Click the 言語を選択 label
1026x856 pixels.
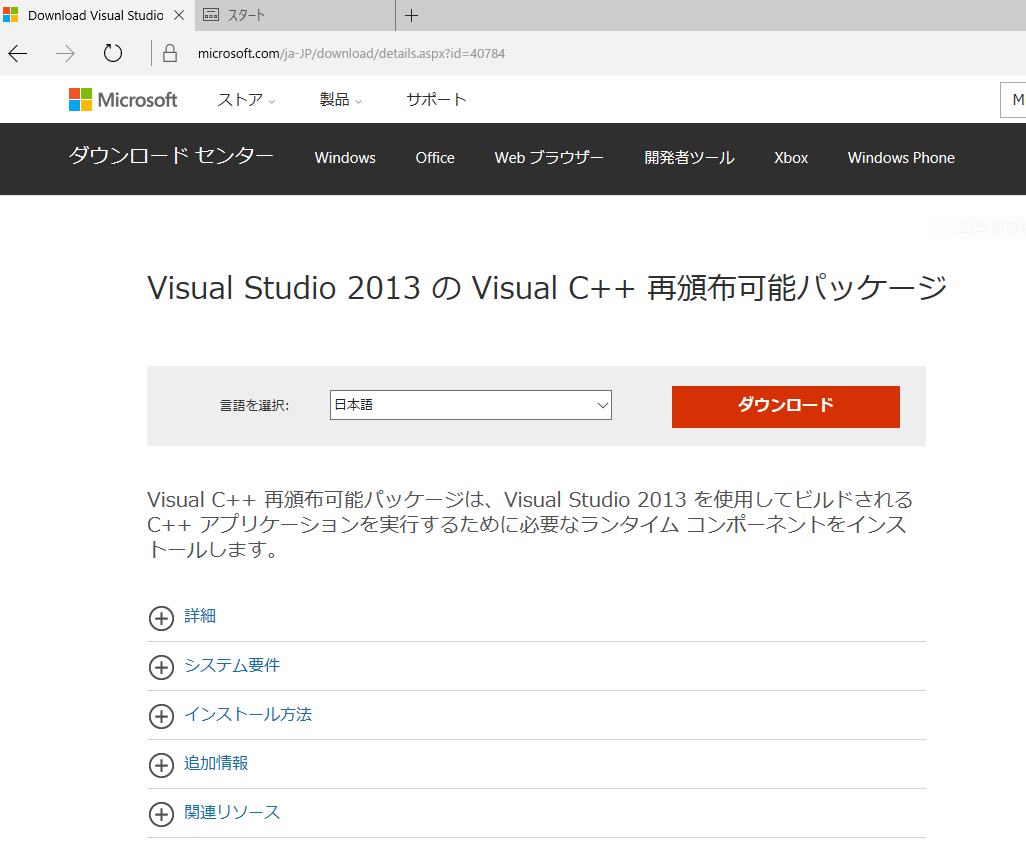(x=255, y=406)
